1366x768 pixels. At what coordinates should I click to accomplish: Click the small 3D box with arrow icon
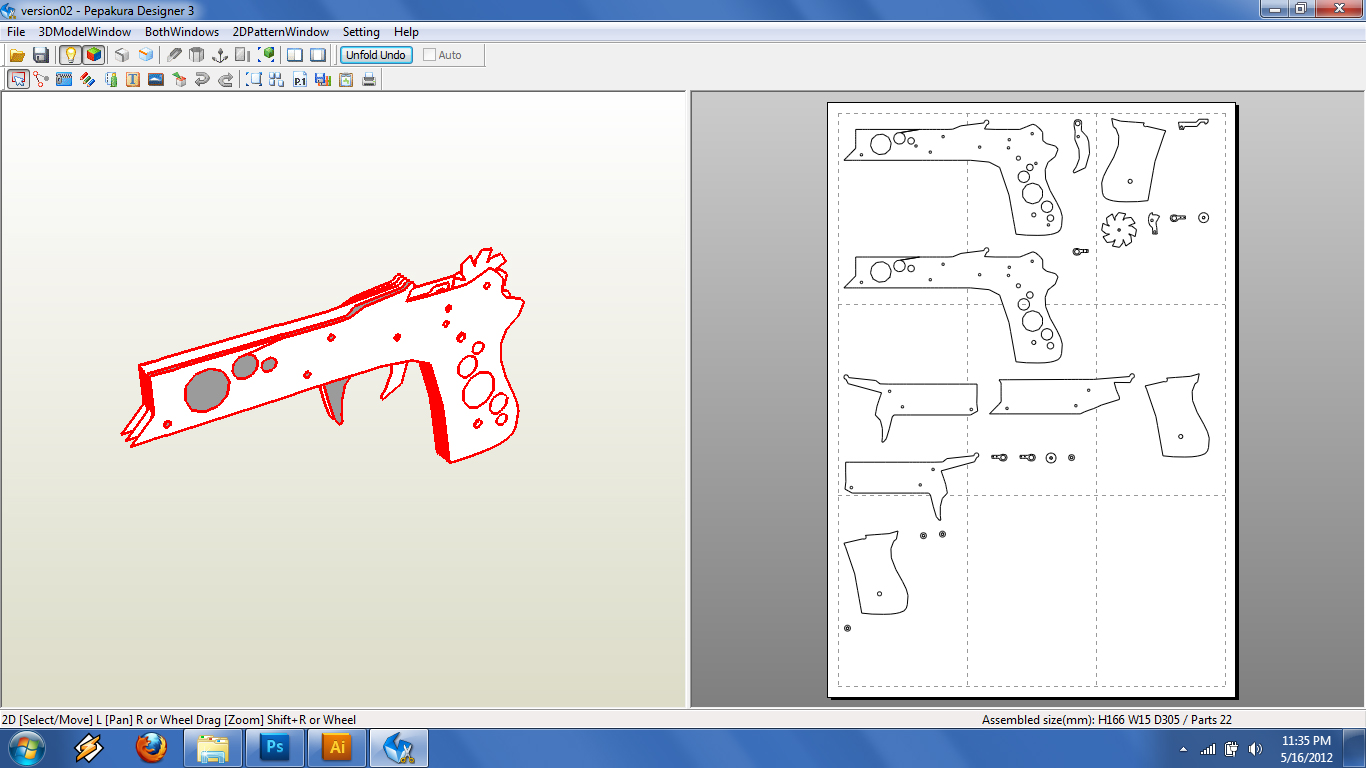point(179,79)
